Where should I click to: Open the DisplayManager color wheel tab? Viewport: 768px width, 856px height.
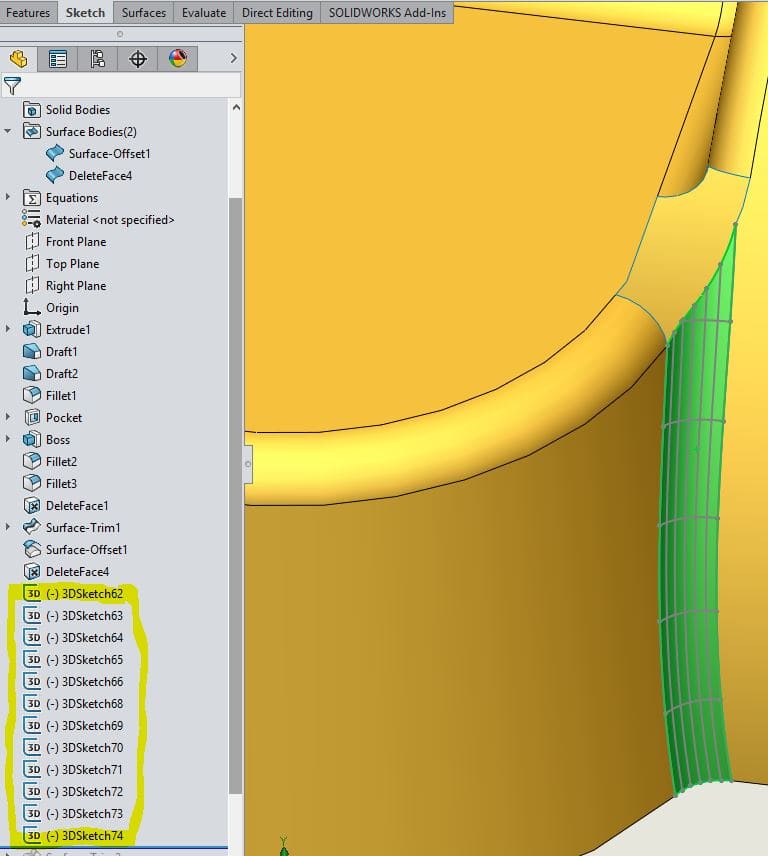pyautogui.click(x=178, y=59)
